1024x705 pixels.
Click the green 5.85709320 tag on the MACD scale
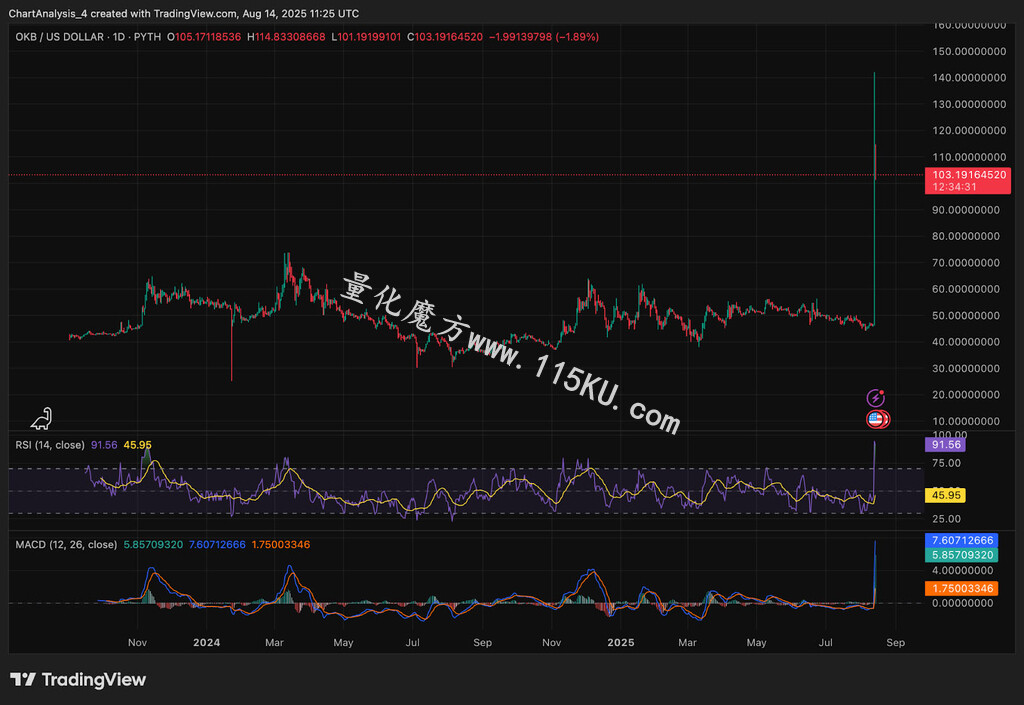coord(961,556)
